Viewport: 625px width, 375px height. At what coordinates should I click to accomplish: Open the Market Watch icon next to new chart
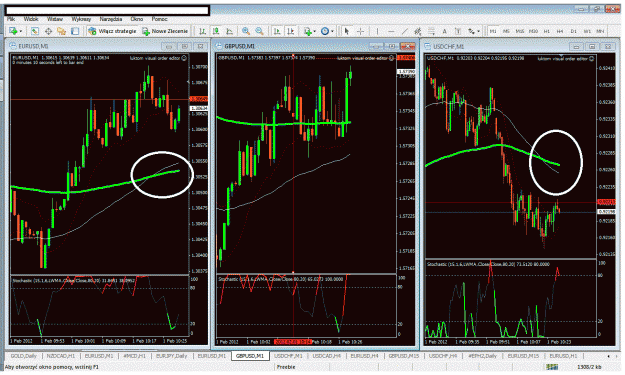tap(35, 31)
